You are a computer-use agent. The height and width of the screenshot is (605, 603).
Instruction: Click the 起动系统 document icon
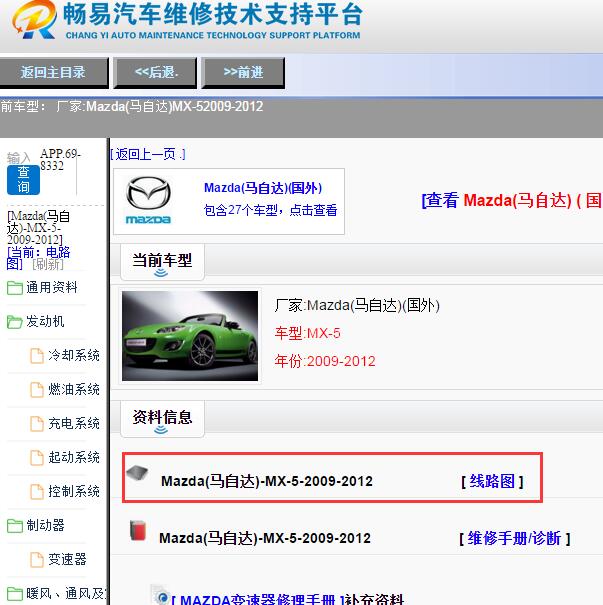click(x=37, y=457)
